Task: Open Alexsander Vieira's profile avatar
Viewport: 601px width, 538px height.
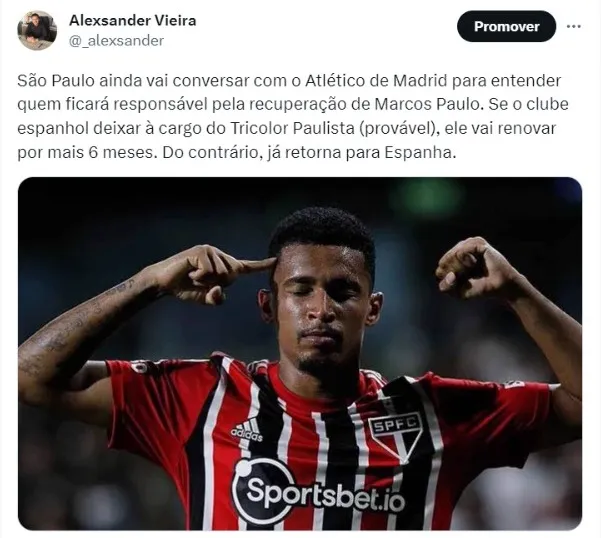Action: pyautogui.click(x=37, y=30)
